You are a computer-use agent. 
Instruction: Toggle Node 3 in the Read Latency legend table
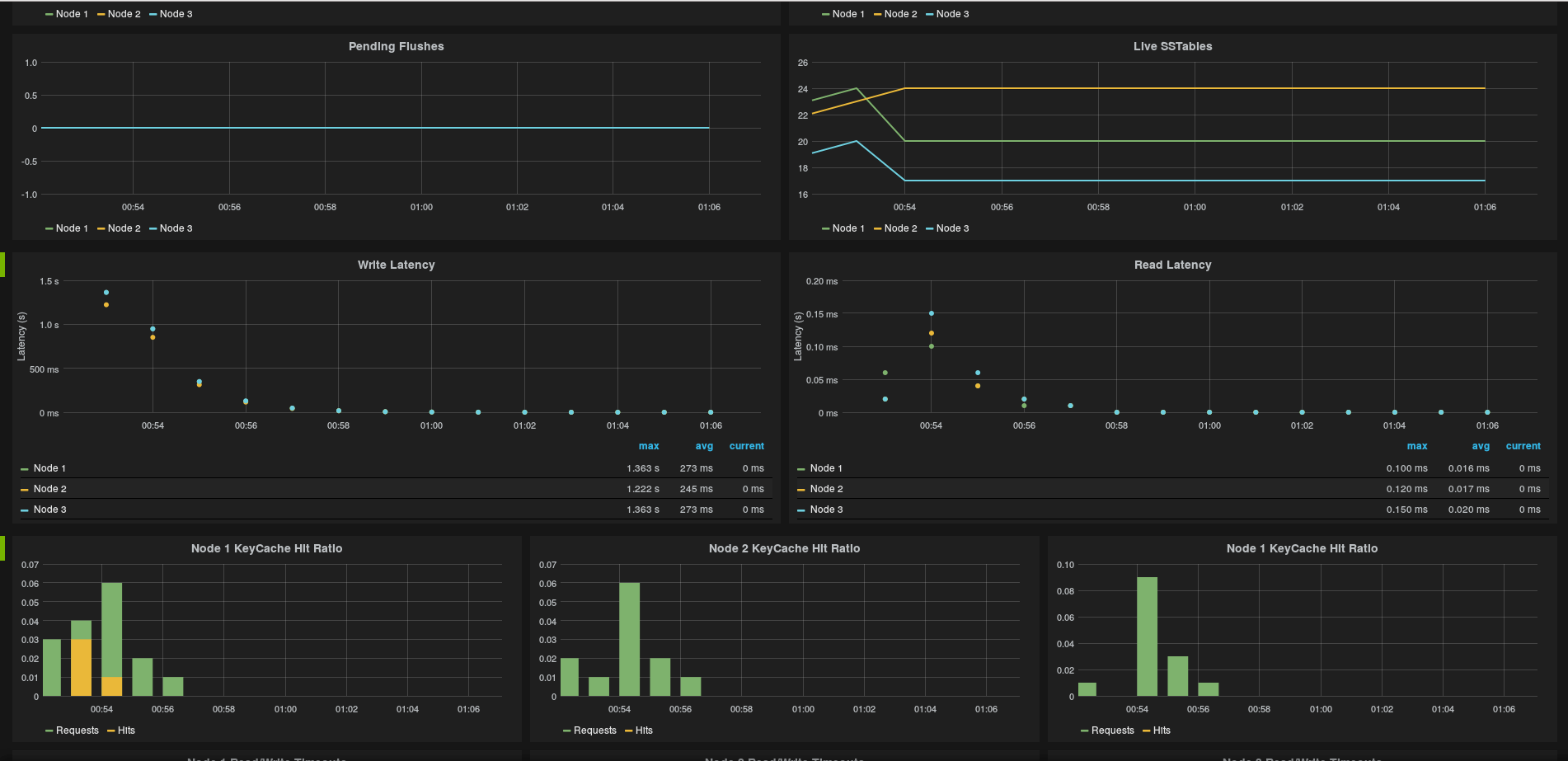826,510
